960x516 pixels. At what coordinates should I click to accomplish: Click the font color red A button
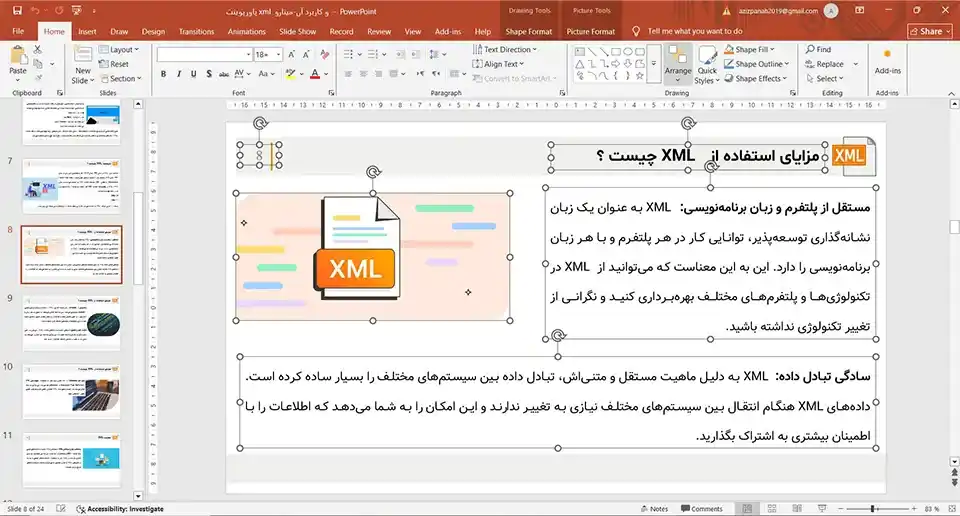coord(315,74)
